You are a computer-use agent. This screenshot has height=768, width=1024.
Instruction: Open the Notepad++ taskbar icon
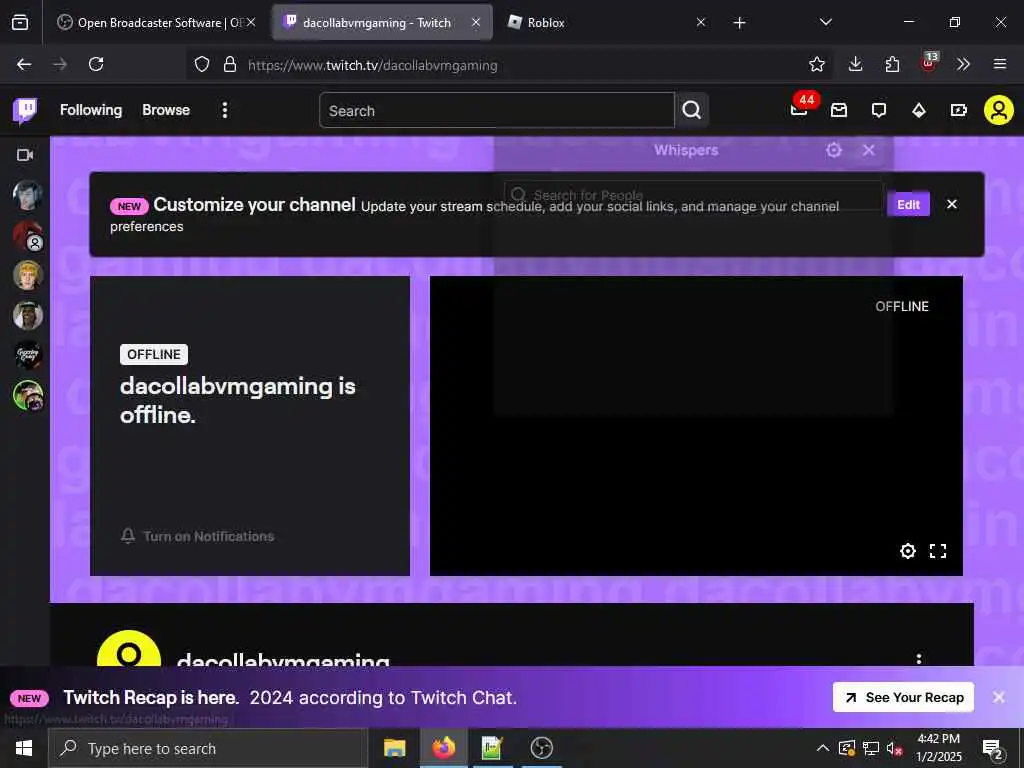(x=492, y=748)
